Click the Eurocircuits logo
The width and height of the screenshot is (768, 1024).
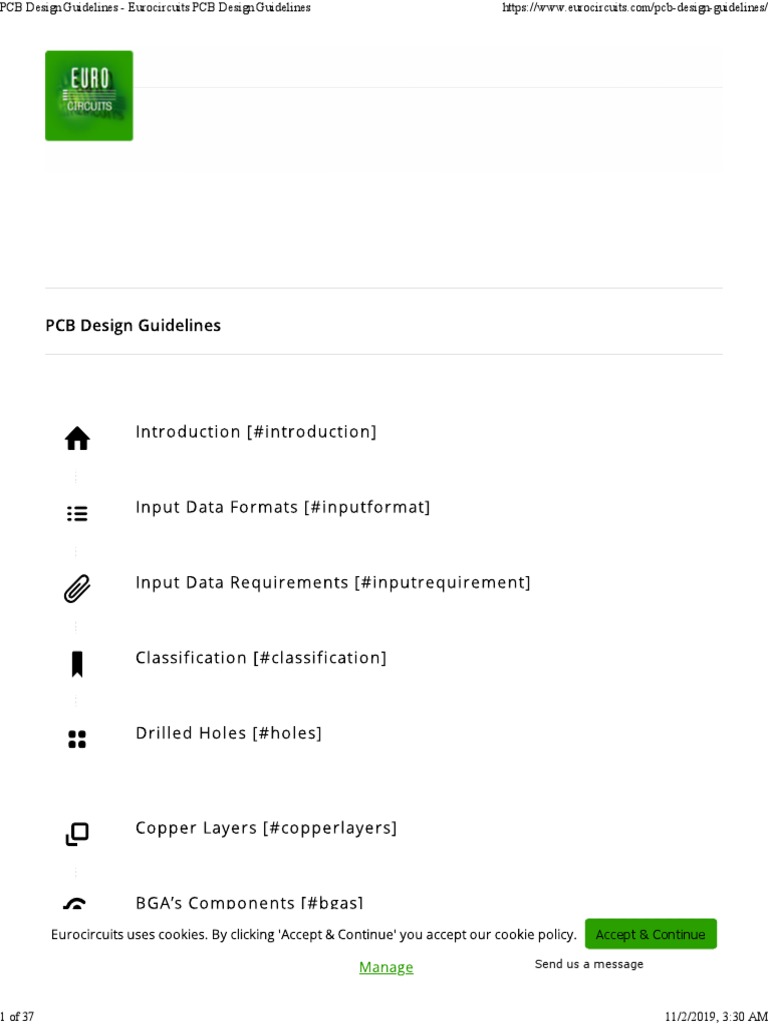(89, 96)
